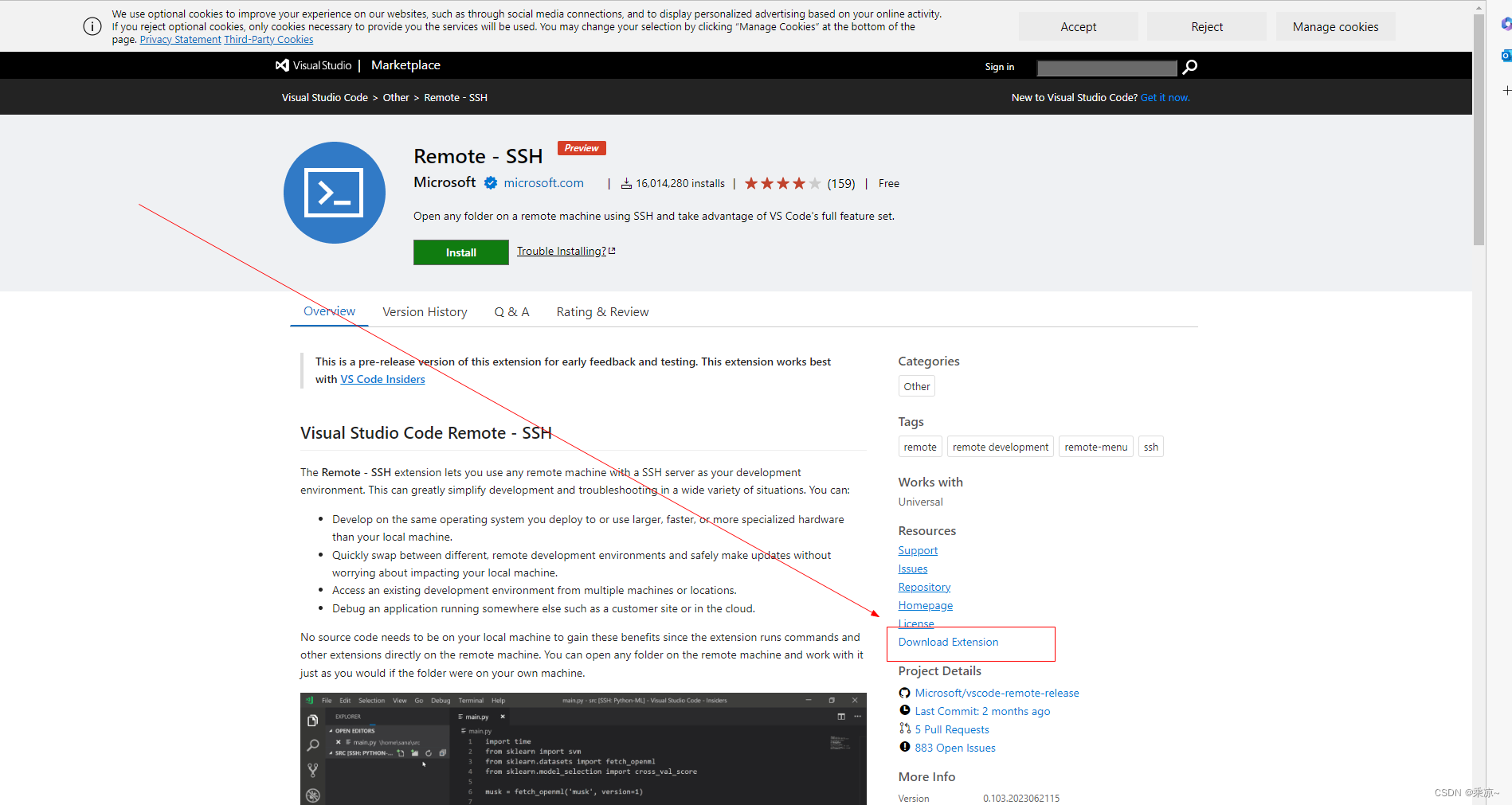The image size is (1512, 805).
Task: Click the Microsoft publisher name
Action: (x=445, y=182)
